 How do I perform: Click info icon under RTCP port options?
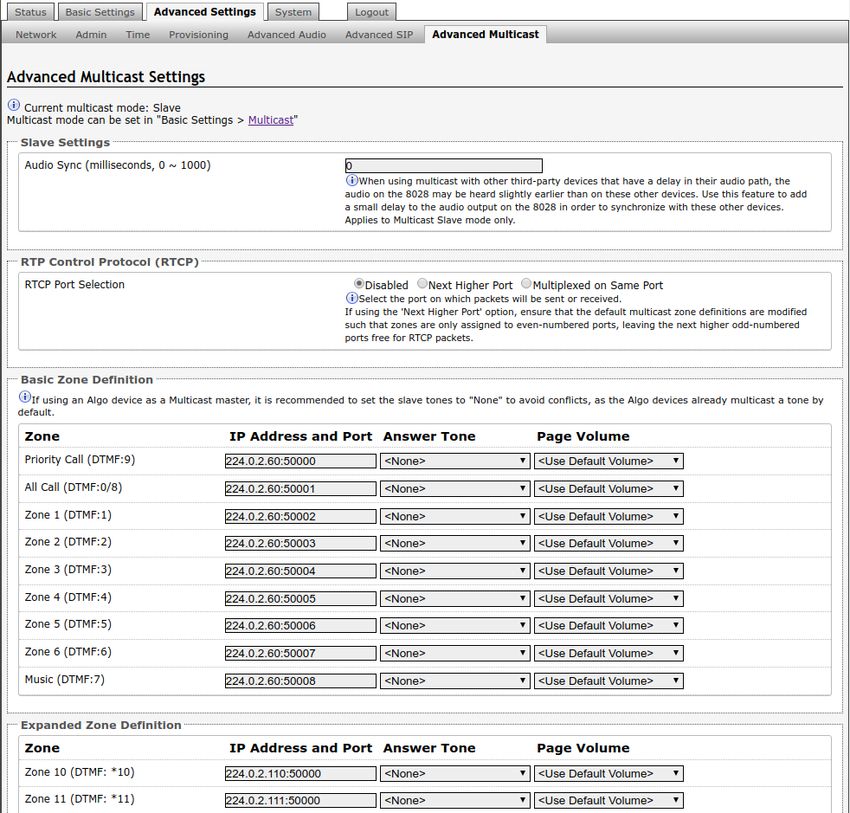coord(351,298)
